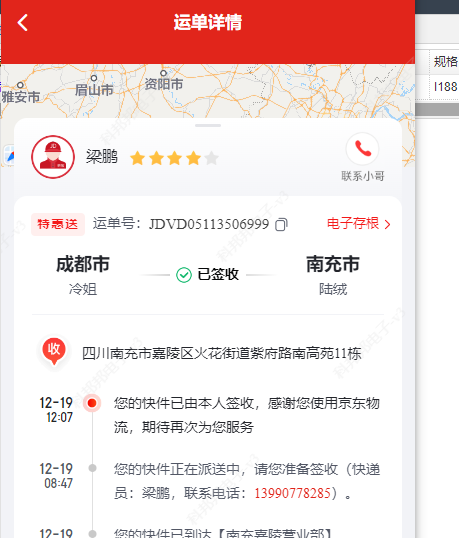Click the map navigation icon at left edge
459x538 pixels.
9,155
